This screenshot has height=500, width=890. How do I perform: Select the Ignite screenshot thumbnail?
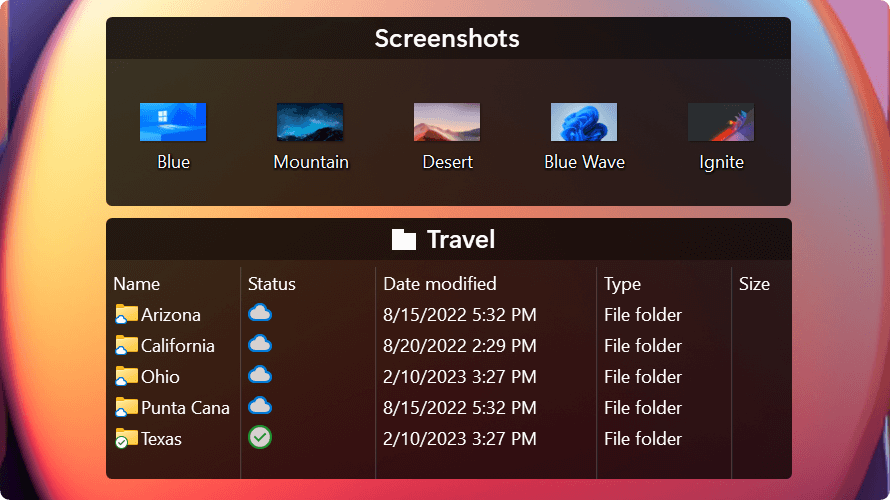721,122
